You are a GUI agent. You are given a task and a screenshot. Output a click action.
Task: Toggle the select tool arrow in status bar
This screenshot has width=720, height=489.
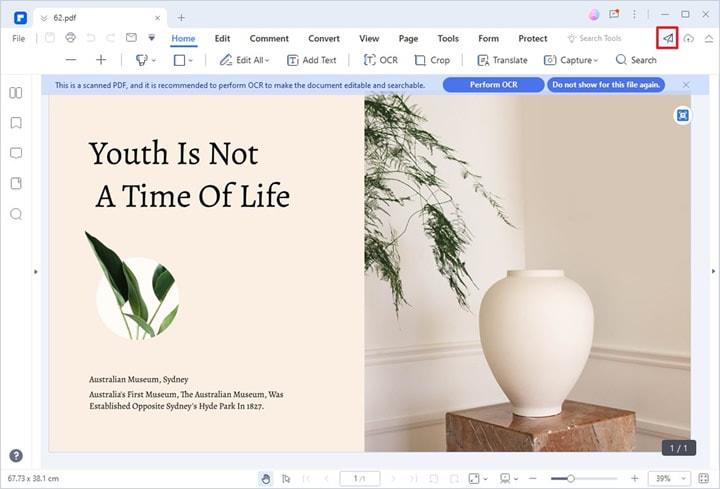pos(286,479)
